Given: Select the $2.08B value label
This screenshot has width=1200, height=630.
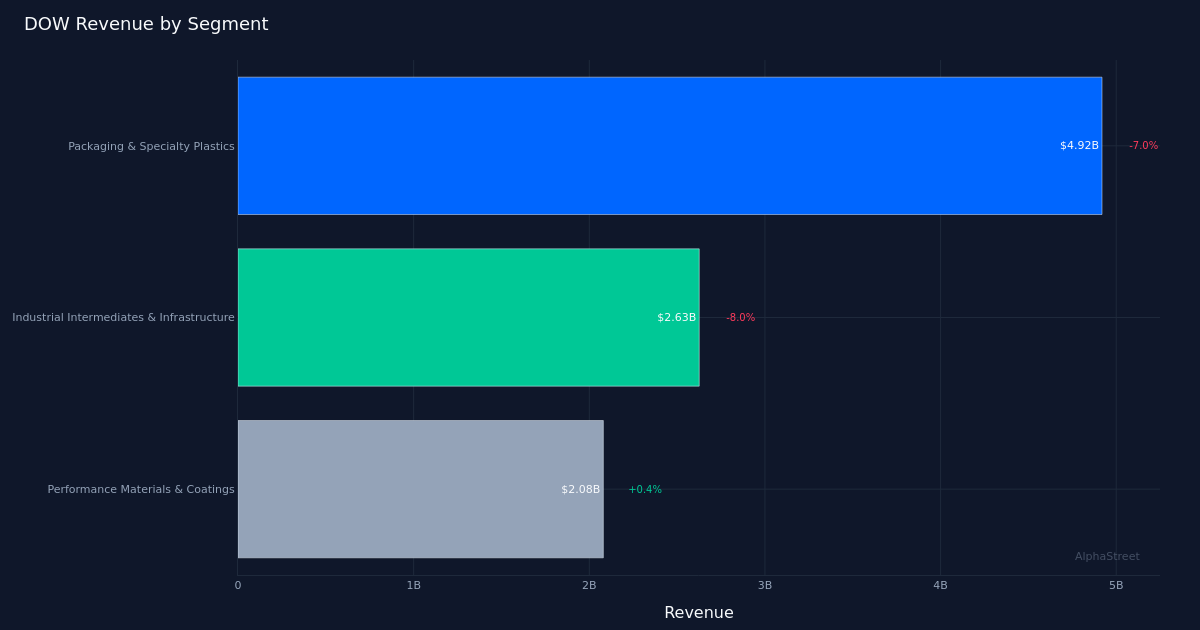Looking at the screenshot, I should (x=581, y=489).
